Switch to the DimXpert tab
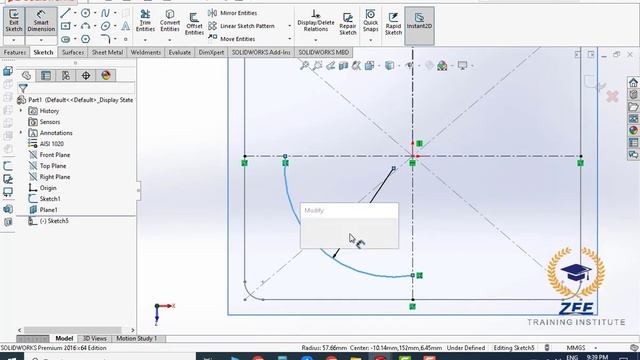This screenshot has width=640, height=360. (x=211, y=52)
